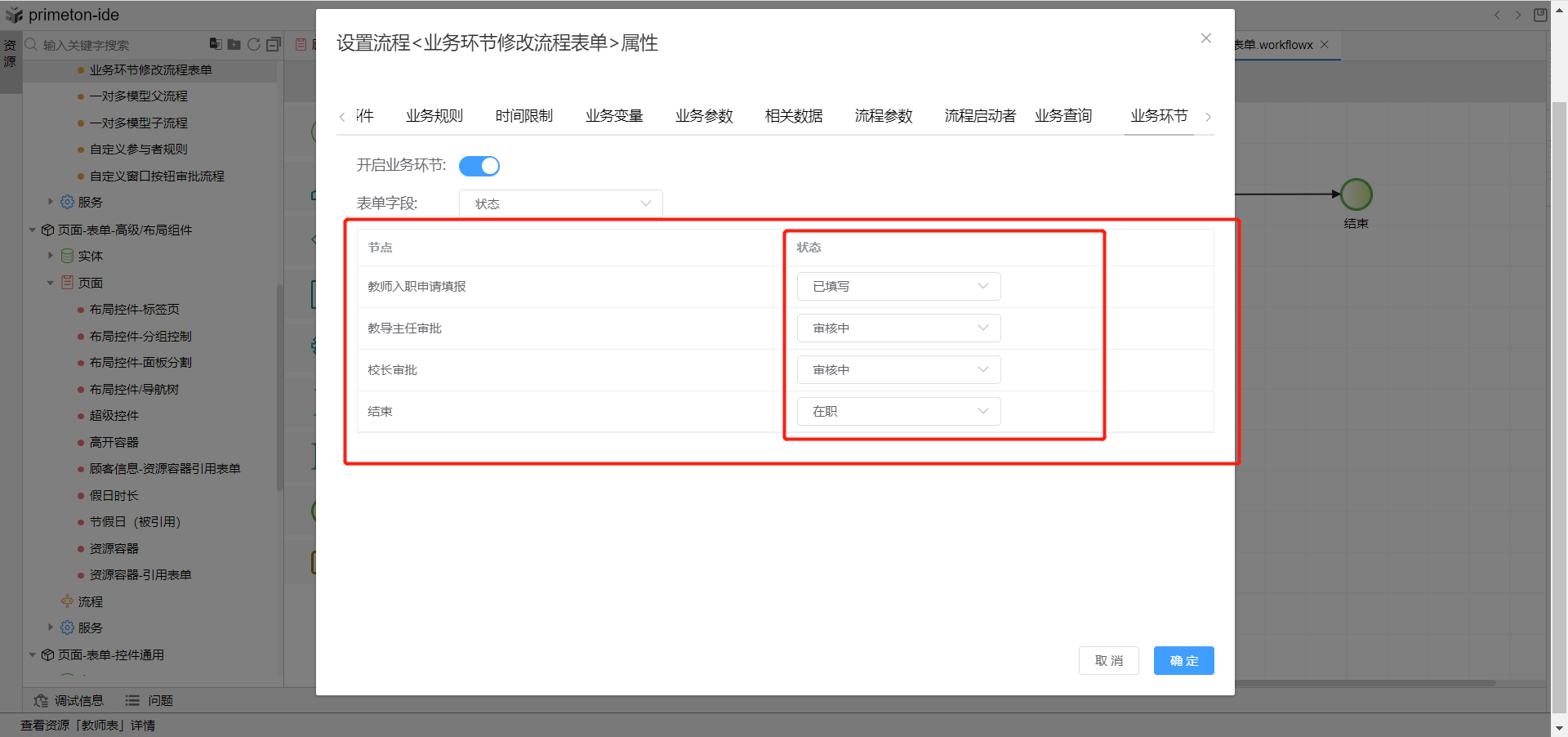Click the refresh icon in resource panel

[254, 45]
